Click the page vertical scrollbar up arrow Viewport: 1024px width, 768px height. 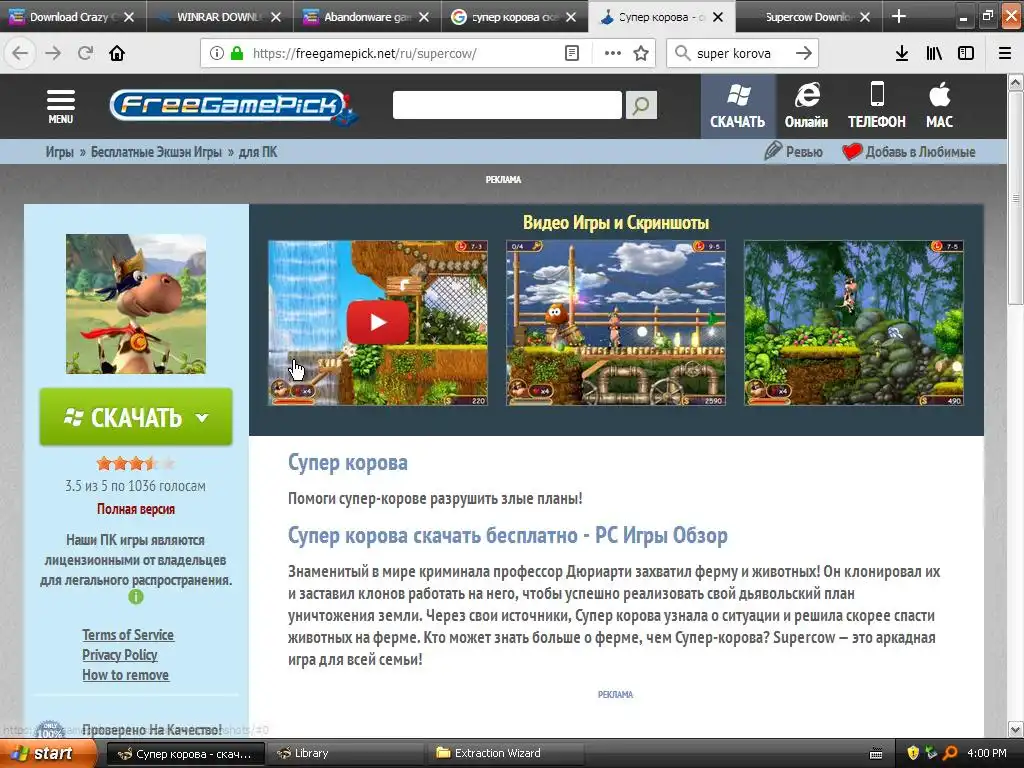click(x=1016, y=83)
